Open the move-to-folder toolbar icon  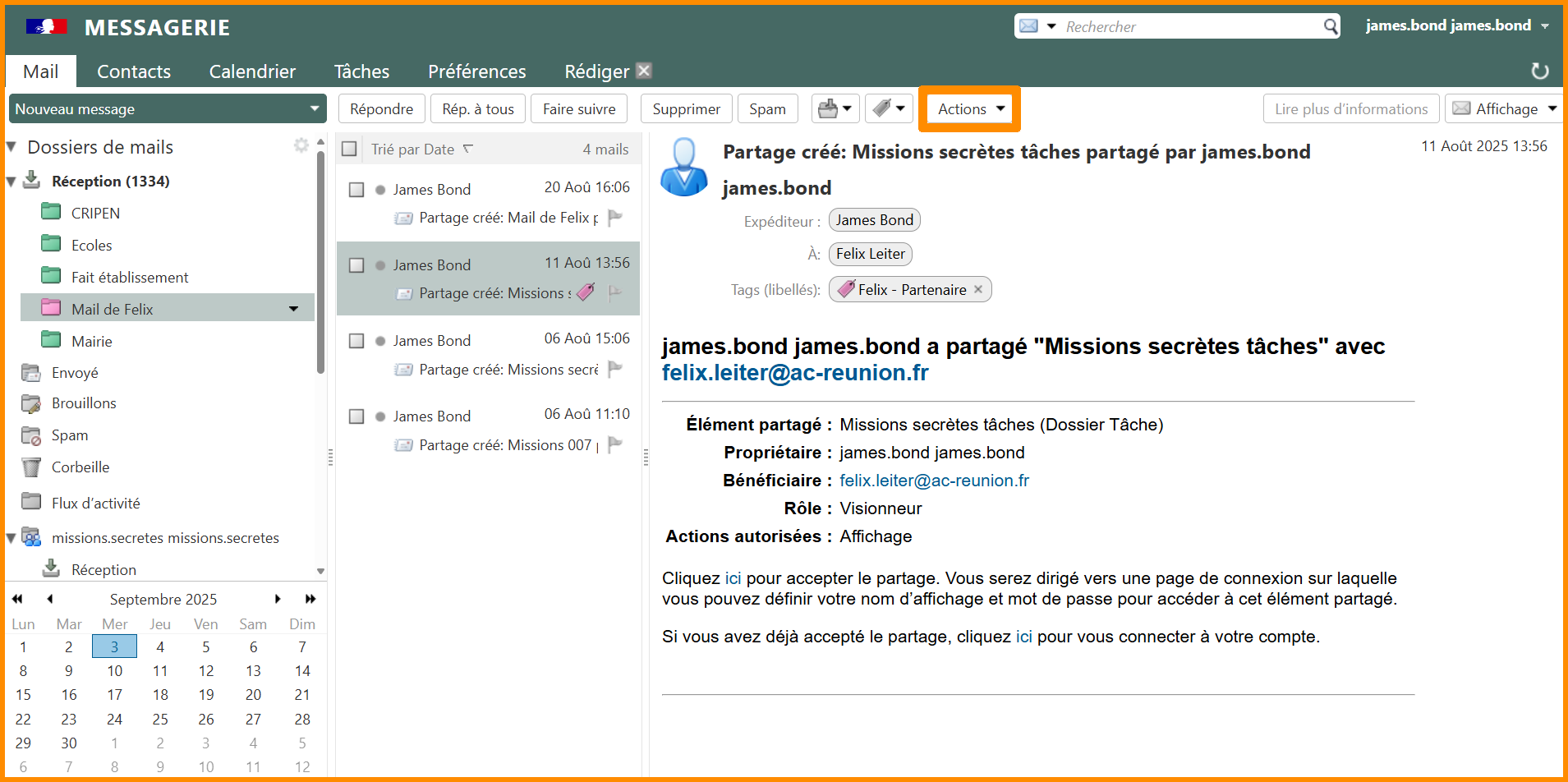(835, 108)
